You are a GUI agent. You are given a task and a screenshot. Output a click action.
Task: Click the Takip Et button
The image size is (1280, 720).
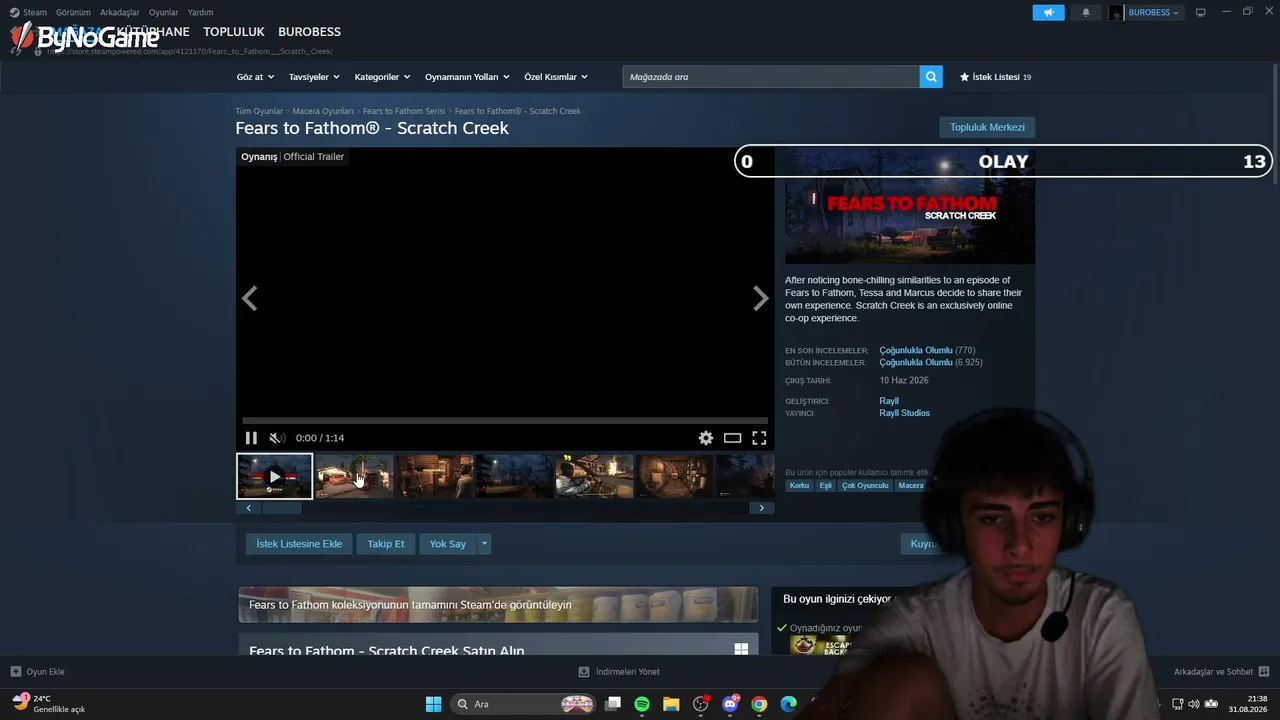(386, 544)
